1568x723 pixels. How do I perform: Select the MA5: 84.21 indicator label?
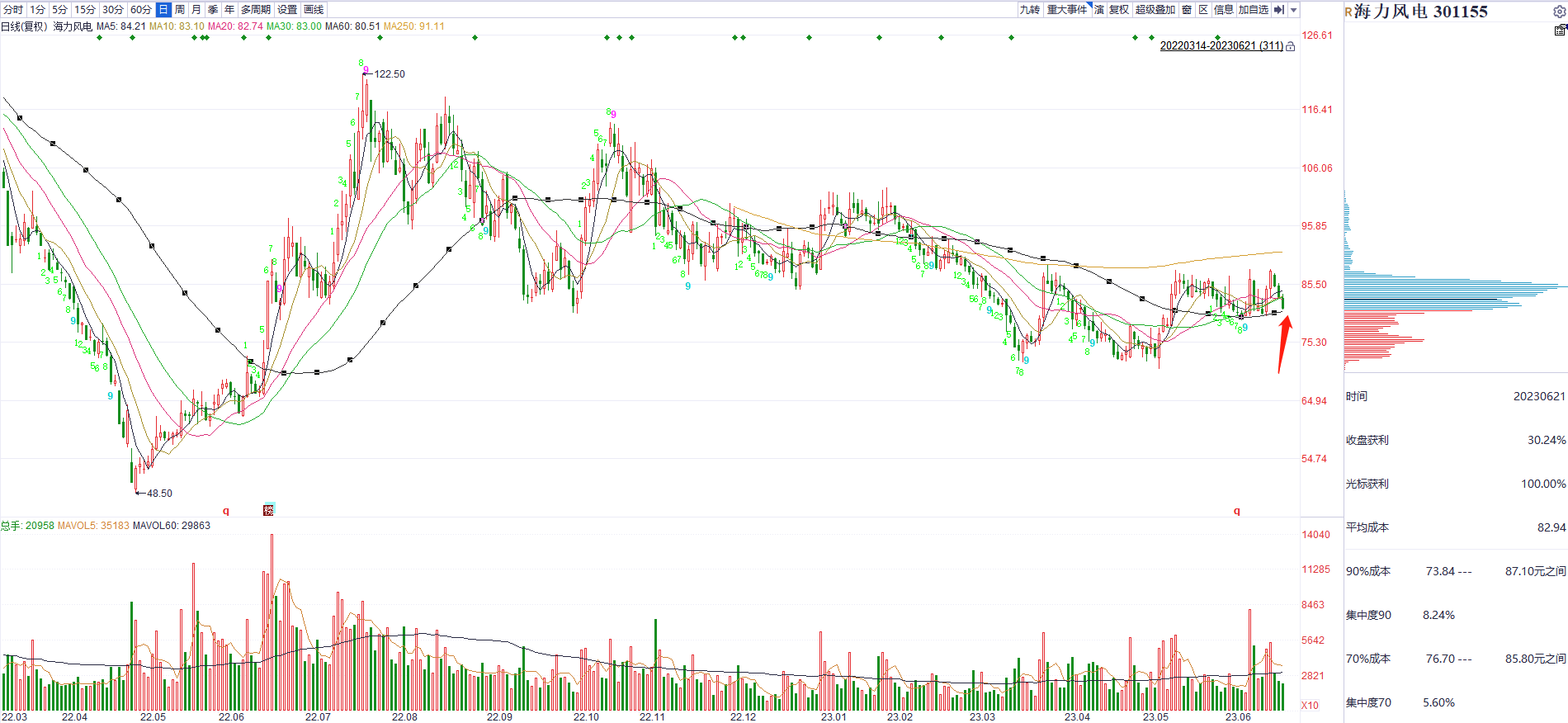(121, 26)
